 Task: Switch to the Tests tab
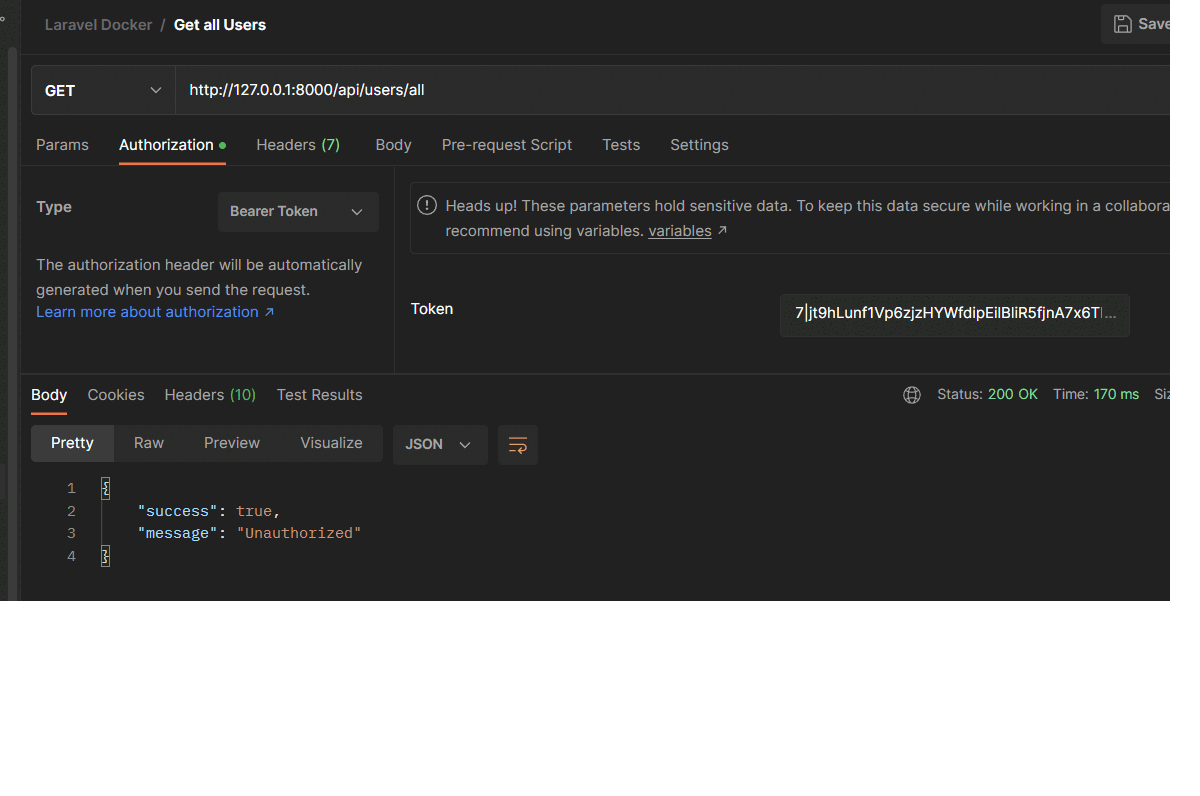(620, 144)
